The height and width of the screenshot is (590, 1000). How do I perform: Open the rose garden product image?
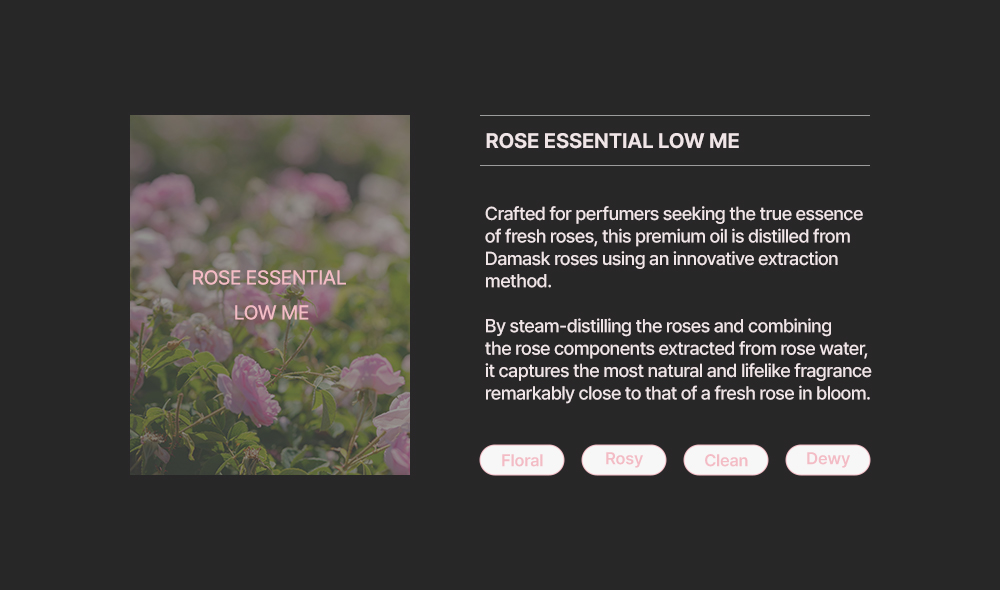coord(270,295)
